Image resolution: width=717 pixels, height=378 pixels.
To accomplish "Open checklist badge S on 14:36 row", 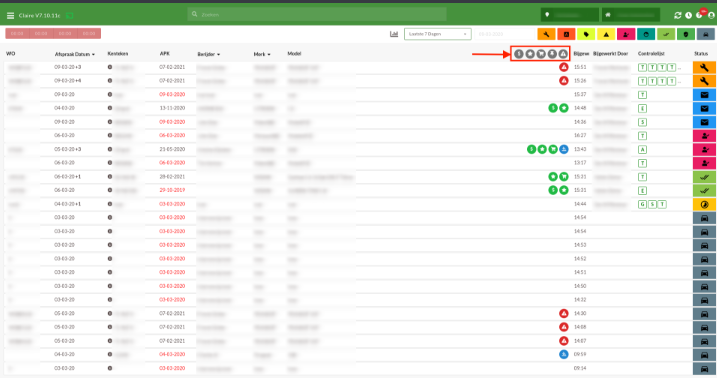I will coord(642,122).
